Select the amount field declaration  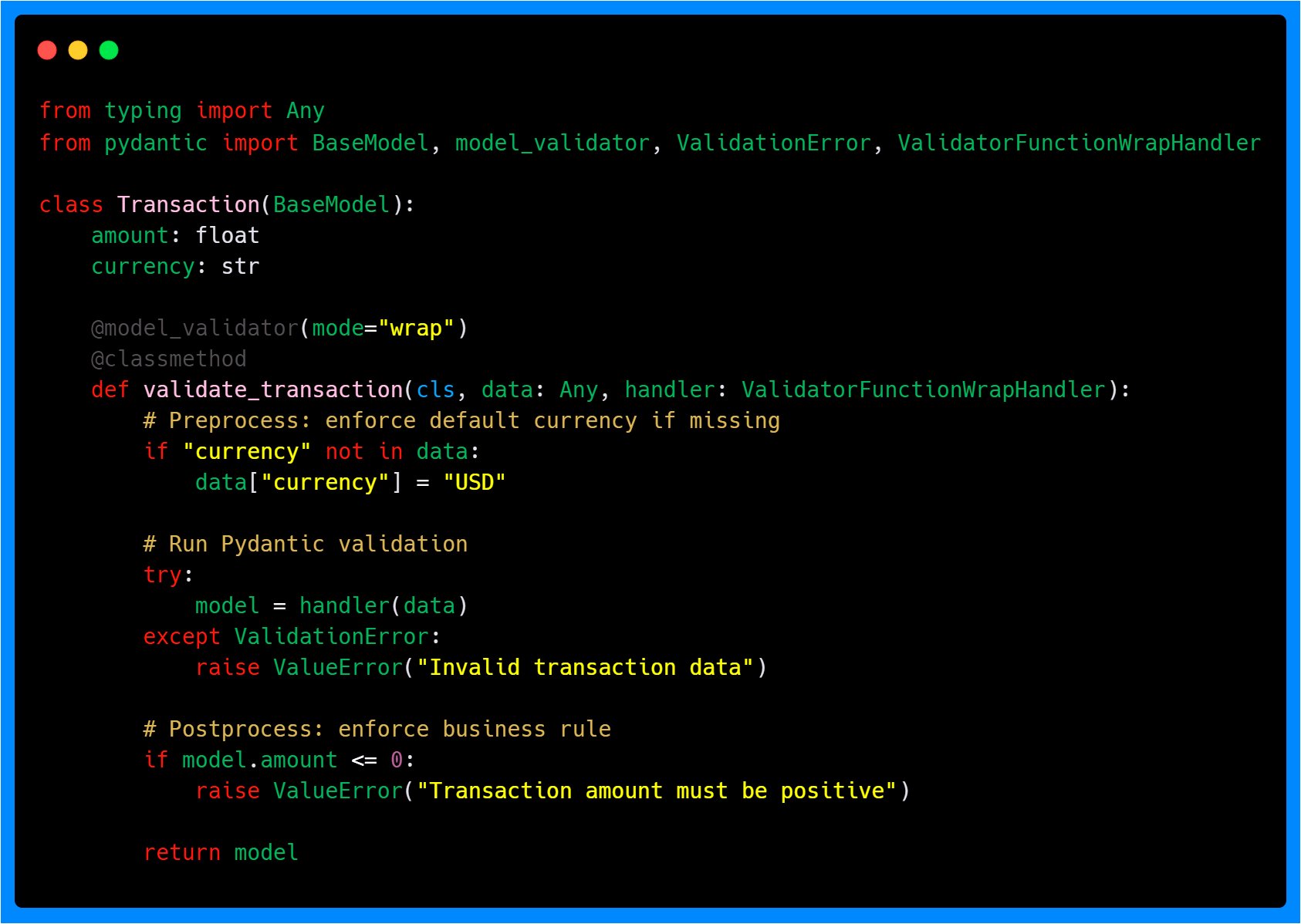[x=174, y=235]
